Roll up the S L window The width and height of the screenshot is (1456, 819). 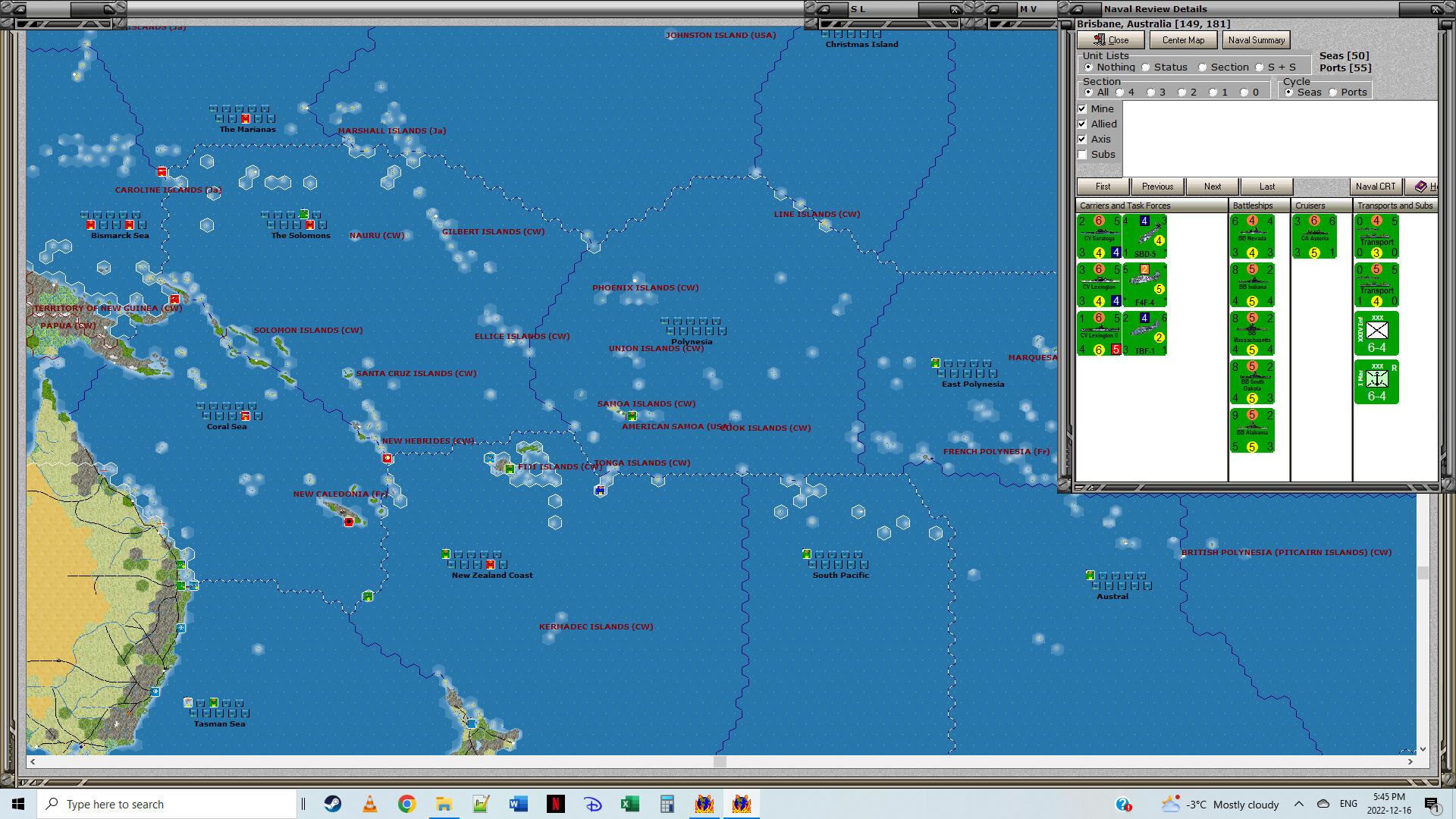(824, 9)
